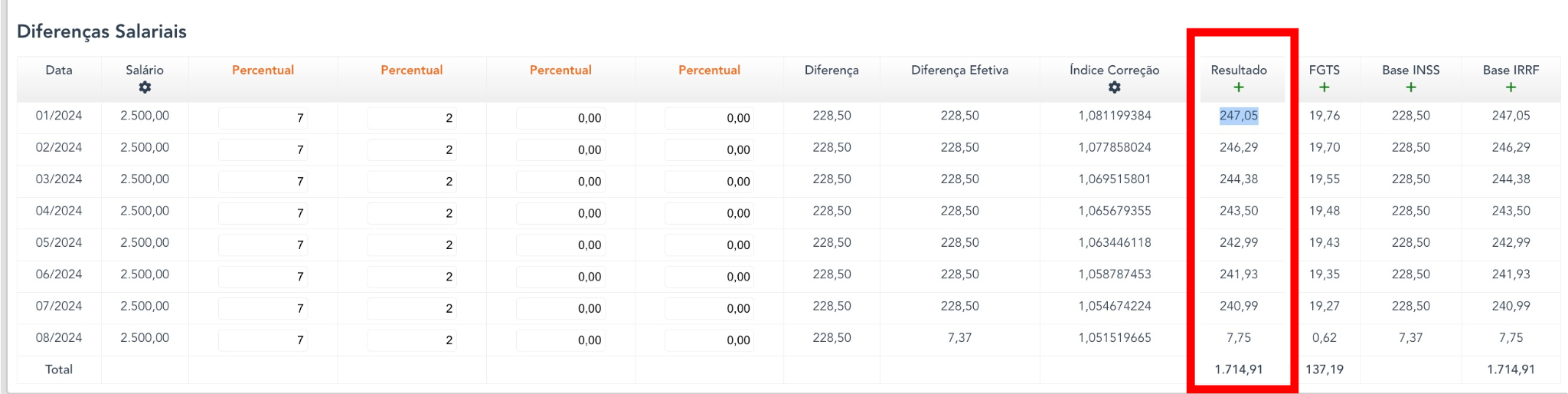Edit third Percentual field for 03/2024
1568x394 pixels.
pos(560,182)
